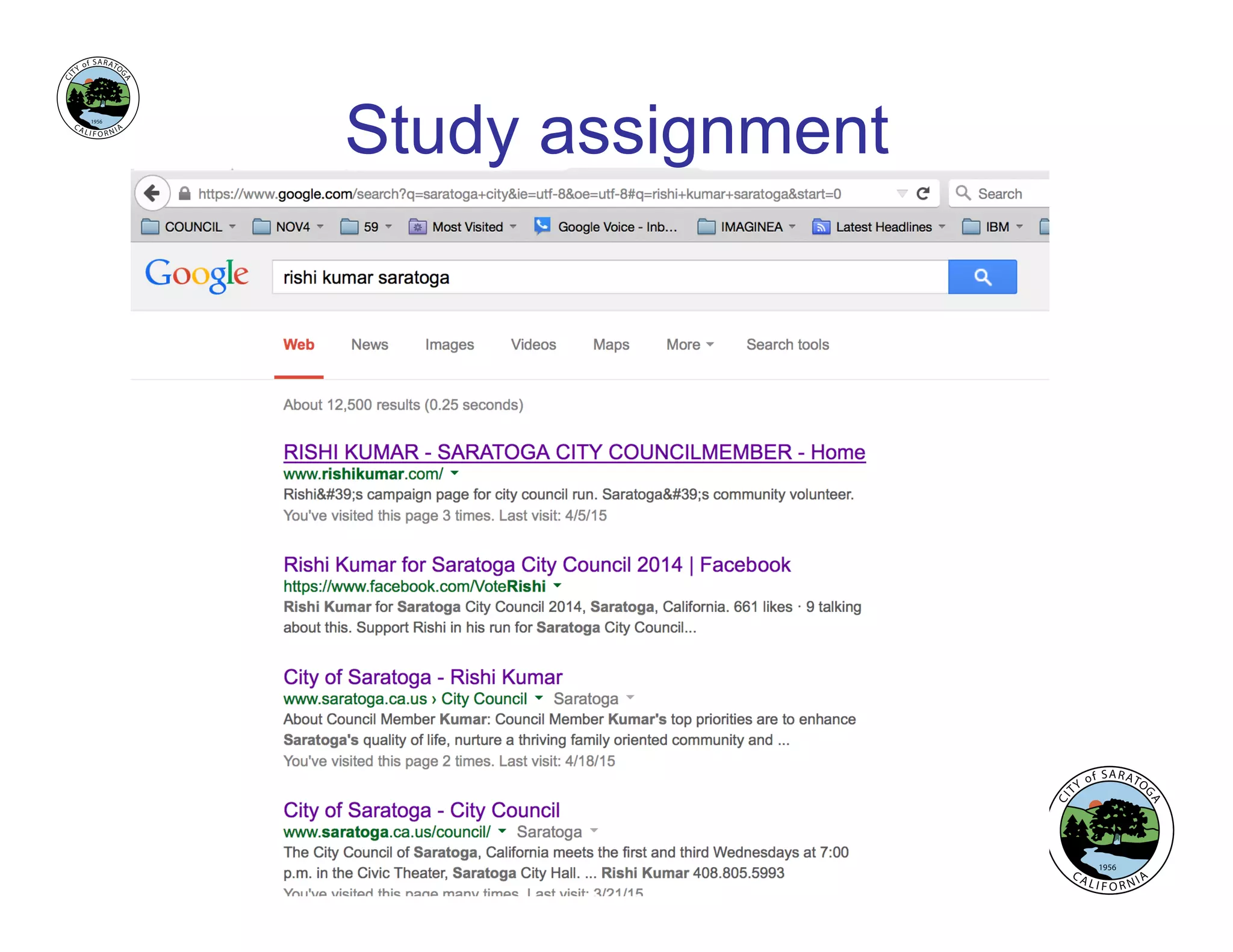Click Saratoga label on Rishi Kumar result
Screen dimensions: 1233x952
(586, 699)
